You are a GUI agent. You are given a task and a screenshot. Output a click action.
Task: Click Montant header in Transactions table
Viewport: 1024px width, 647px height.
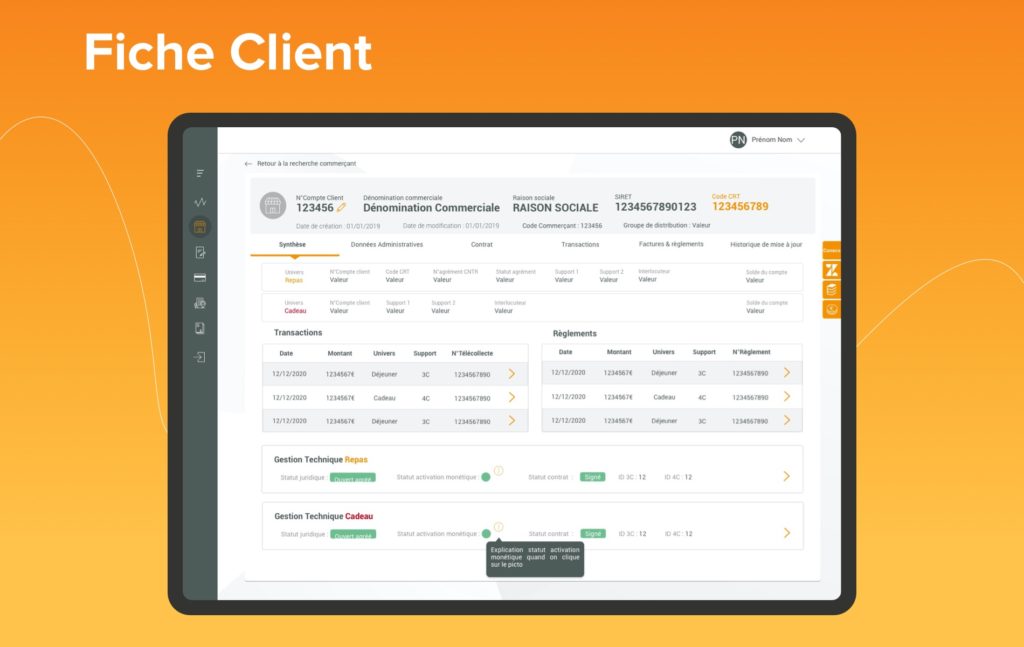coord(340,354)
